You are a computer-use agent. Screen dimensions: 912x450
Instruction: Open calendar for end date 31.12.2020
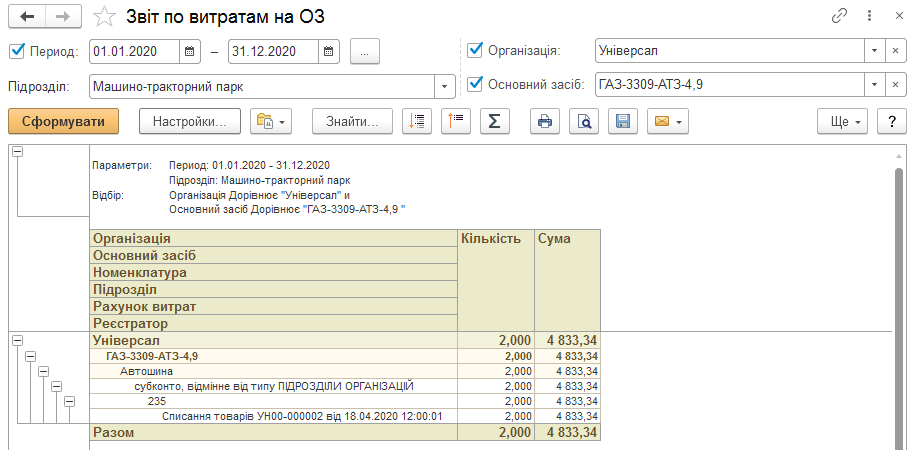(329, 51)
